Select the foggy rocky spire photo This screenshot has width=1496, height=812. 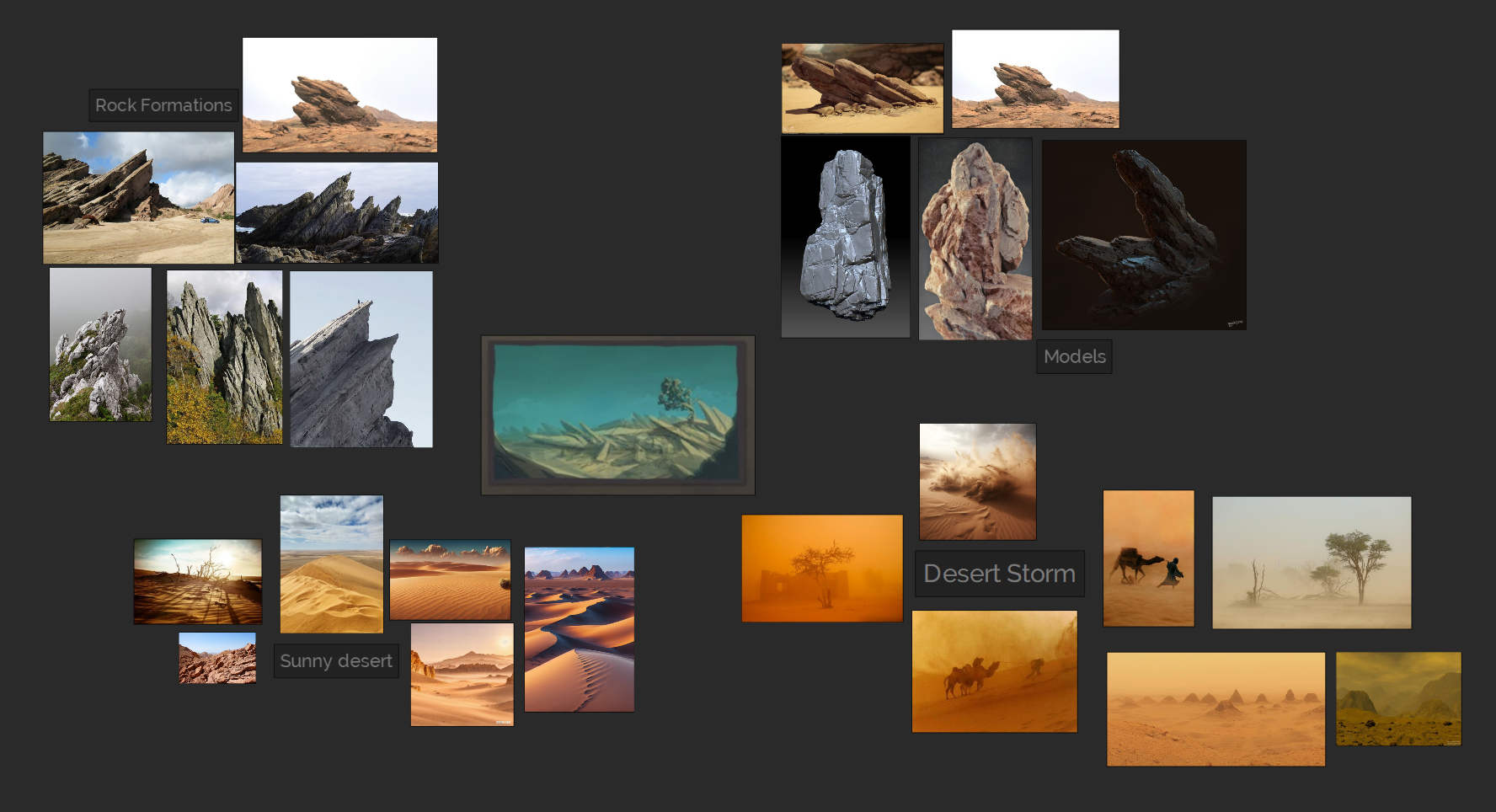pos(99,344)
